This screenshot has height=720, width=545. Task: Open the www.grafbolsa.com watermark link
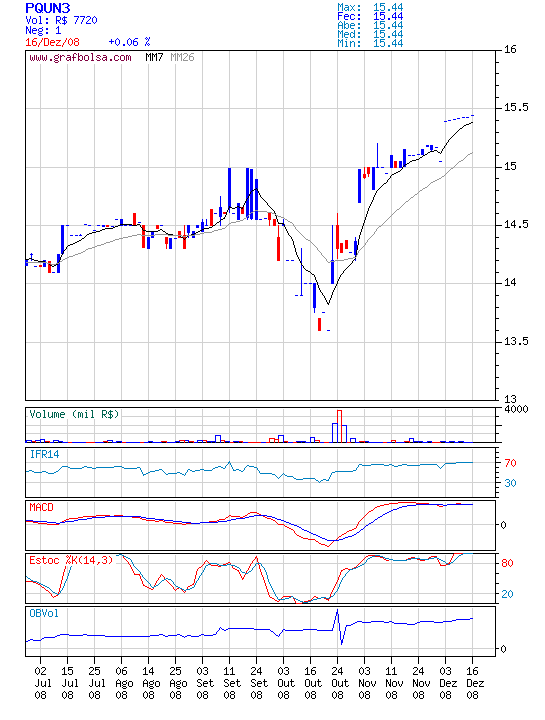[80, 57]
